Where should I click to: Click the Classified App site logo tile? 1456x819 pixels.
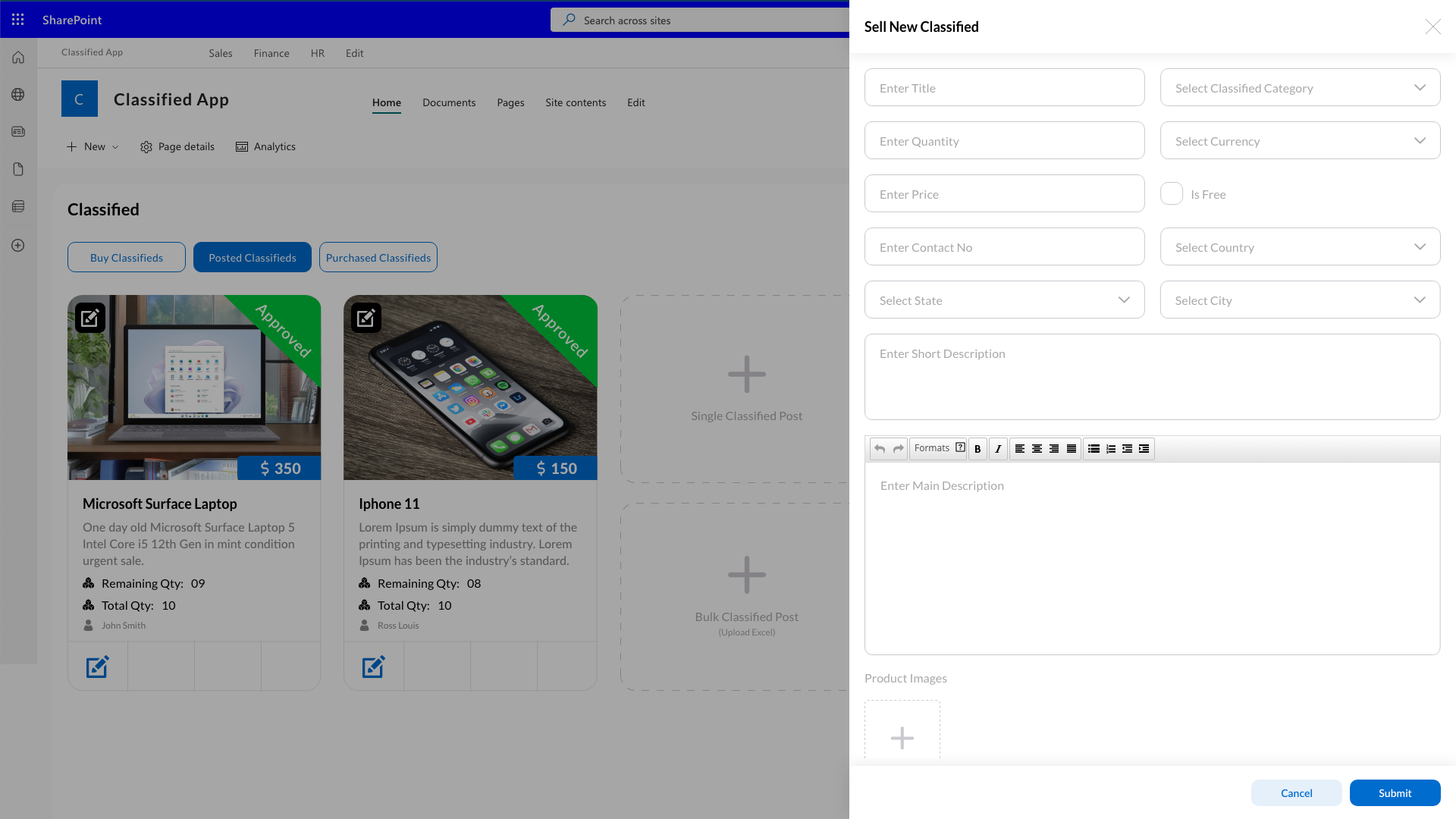click(80, 99)
